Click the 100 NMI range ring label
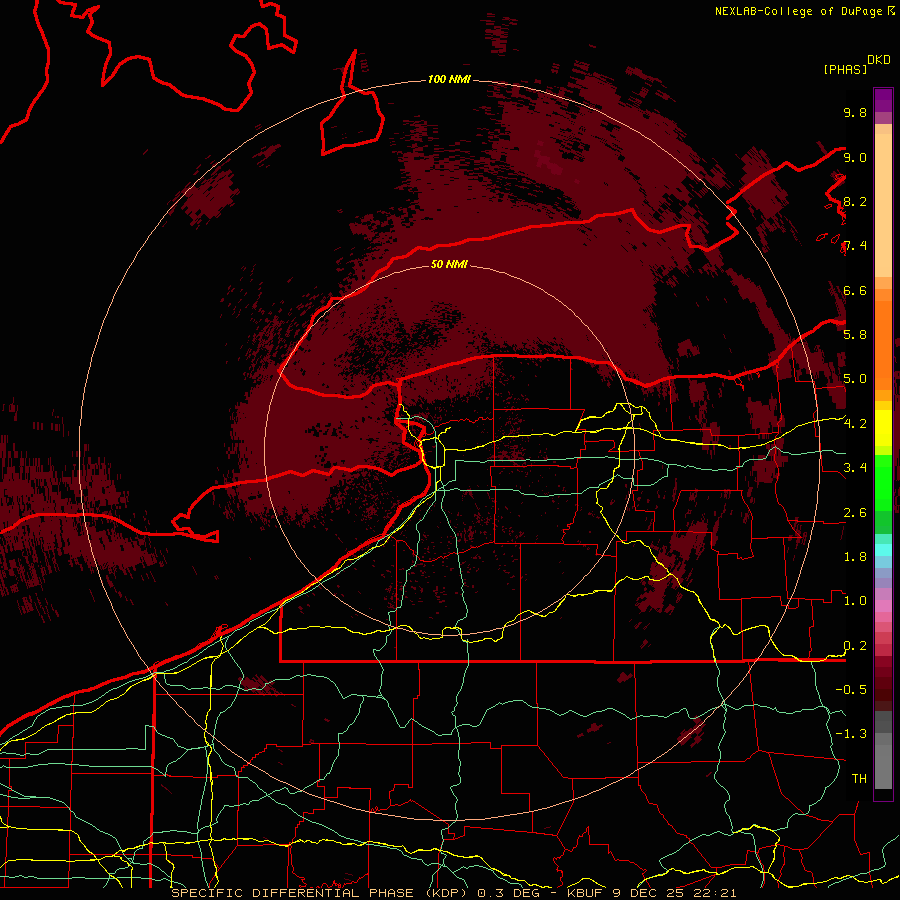The width and height of the screenshot is (900, 900). [449, 79]
